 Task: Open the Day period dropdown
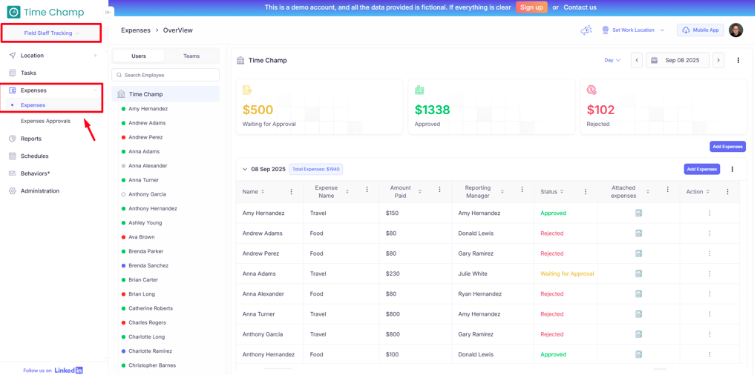pos(612,61)
